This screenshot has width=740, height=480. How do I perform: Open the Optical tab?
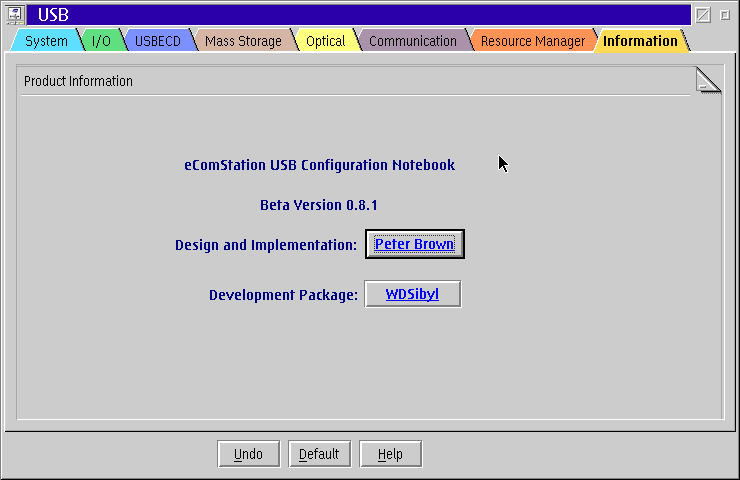coord(326,41)
